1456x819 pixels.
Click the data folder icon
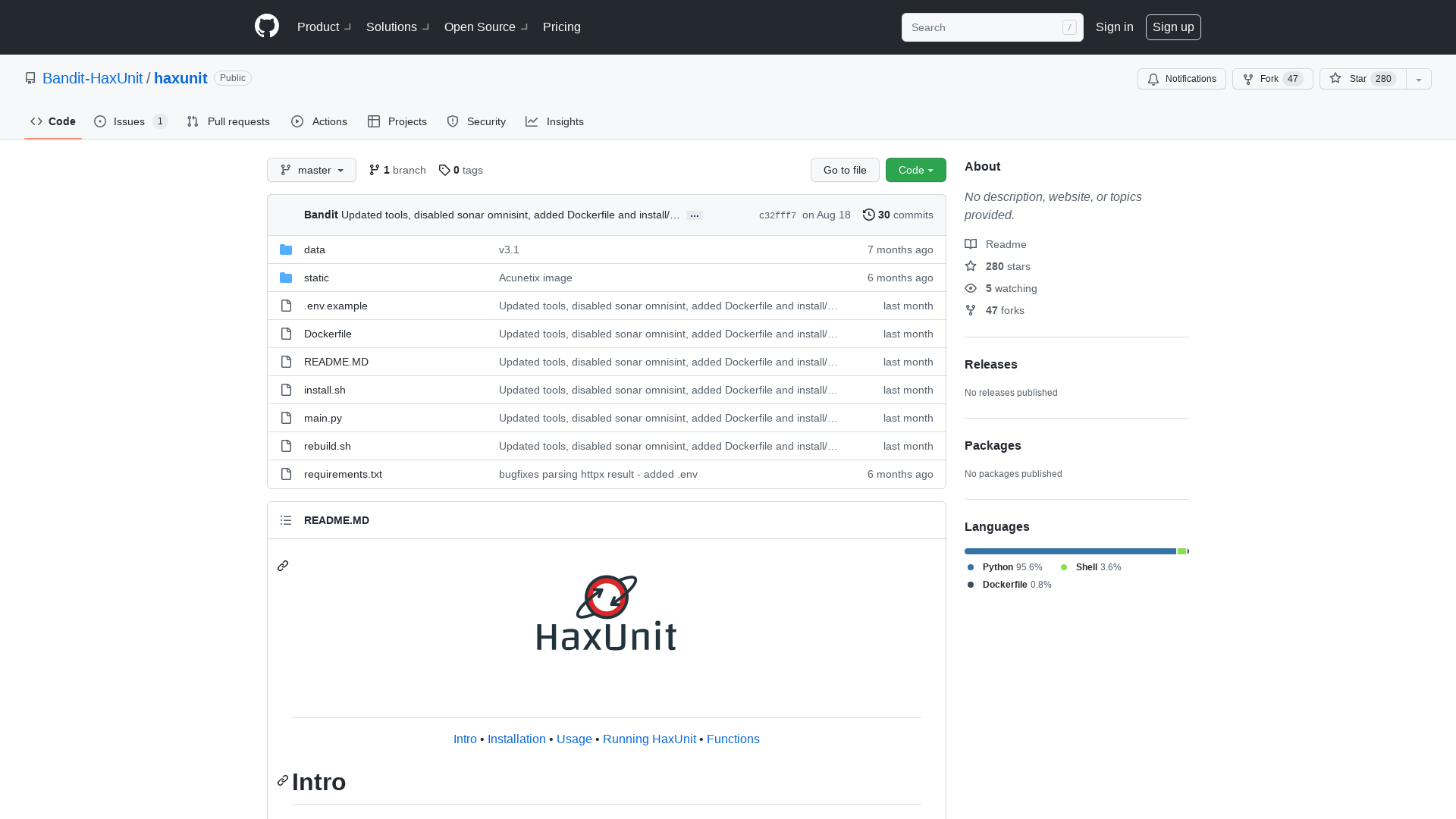click(x=286, y=249)
